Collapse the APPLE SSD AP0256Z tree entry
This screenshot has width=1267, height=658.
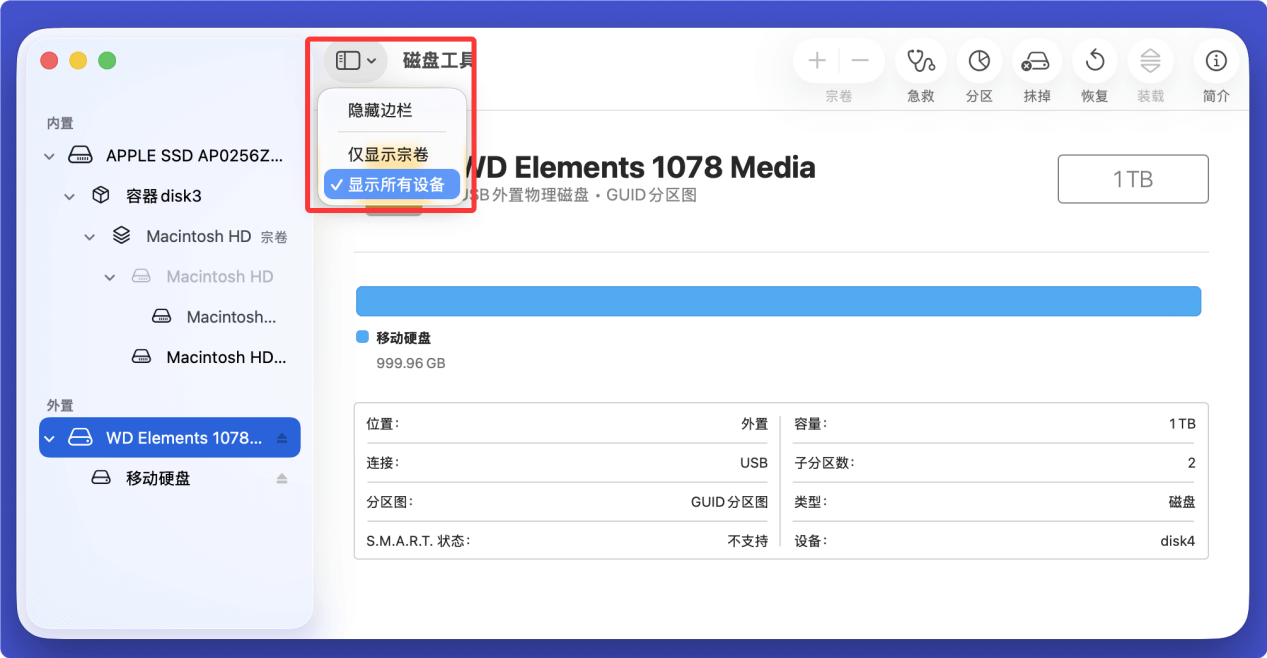(x=48, y=155)
